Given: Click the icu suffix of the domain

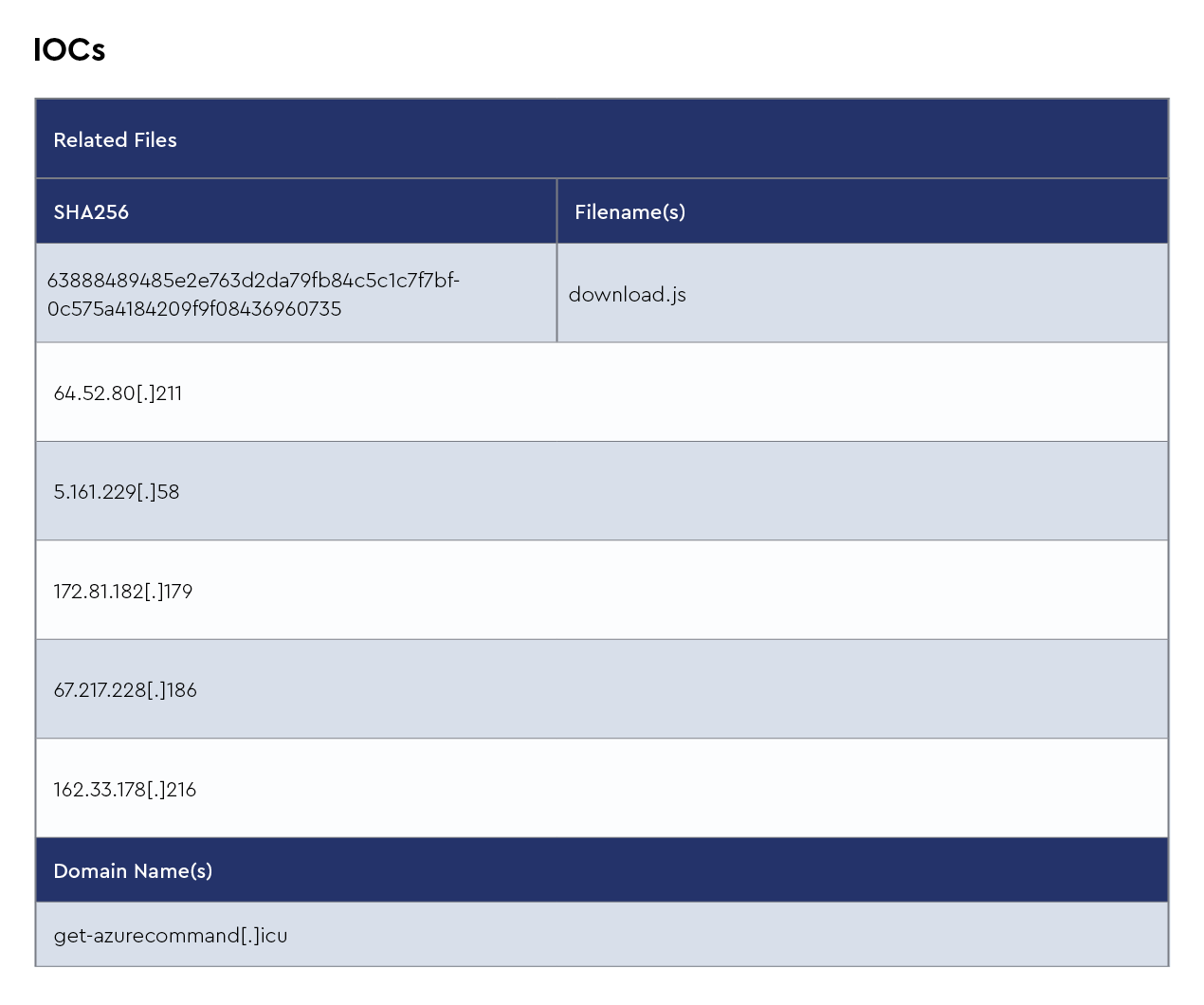Looking at the screenshot, I should point(274,936).
